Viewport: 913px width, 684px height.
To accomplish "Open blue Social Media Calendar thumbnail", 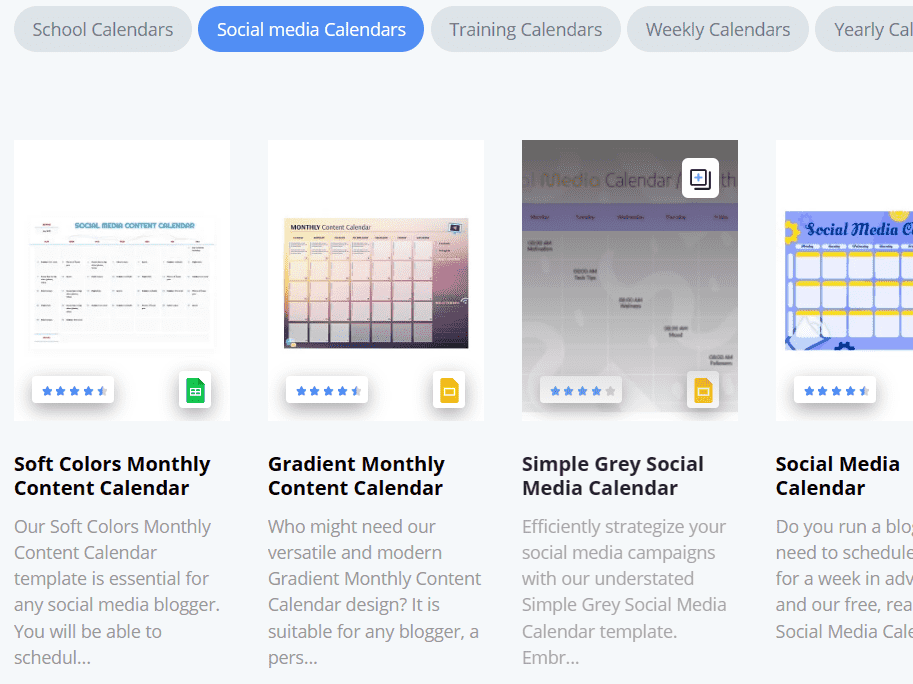I will coord(848,280).
